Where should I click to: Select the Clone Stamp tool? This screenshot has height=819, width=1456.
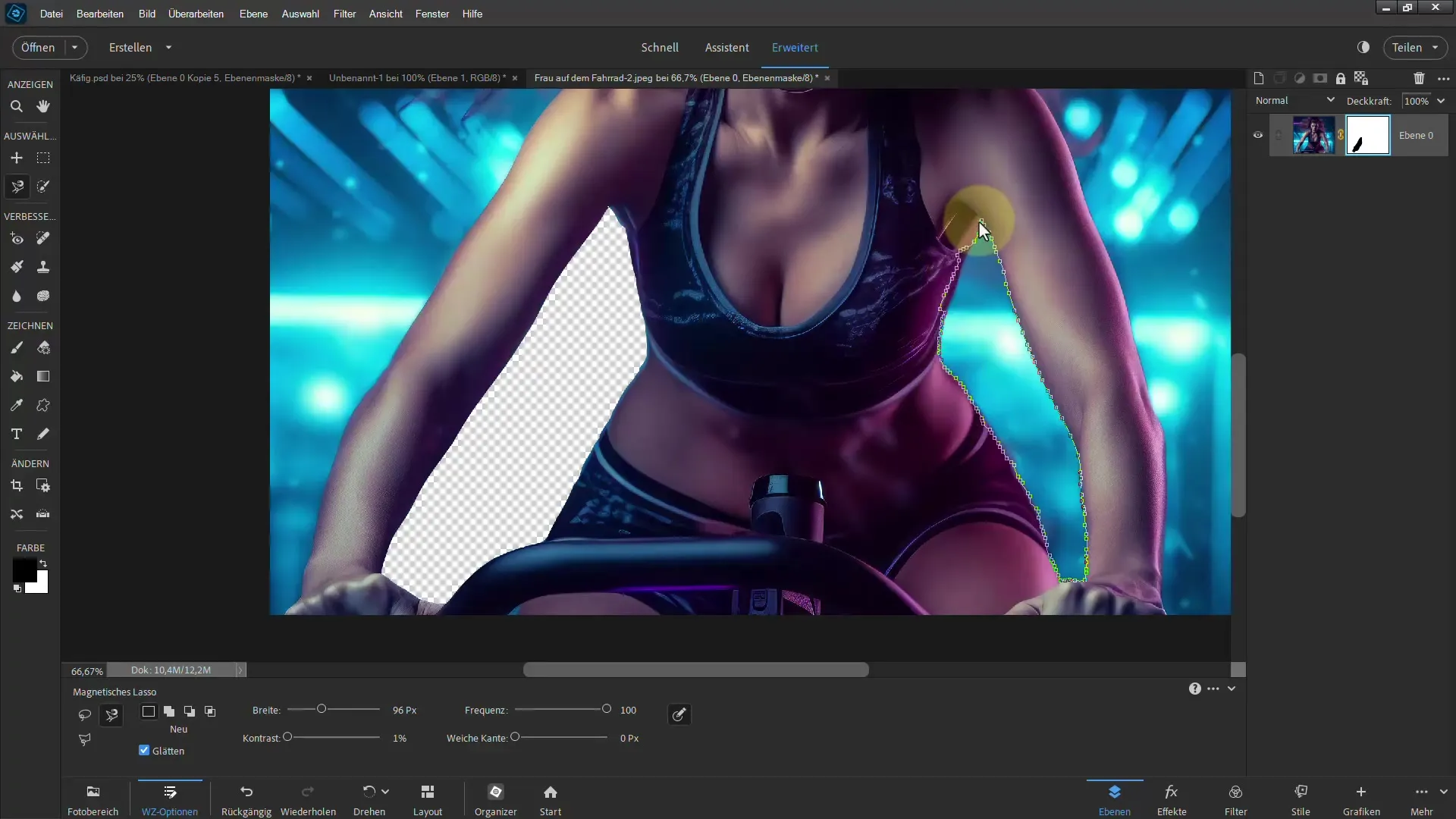coord(43,267)
